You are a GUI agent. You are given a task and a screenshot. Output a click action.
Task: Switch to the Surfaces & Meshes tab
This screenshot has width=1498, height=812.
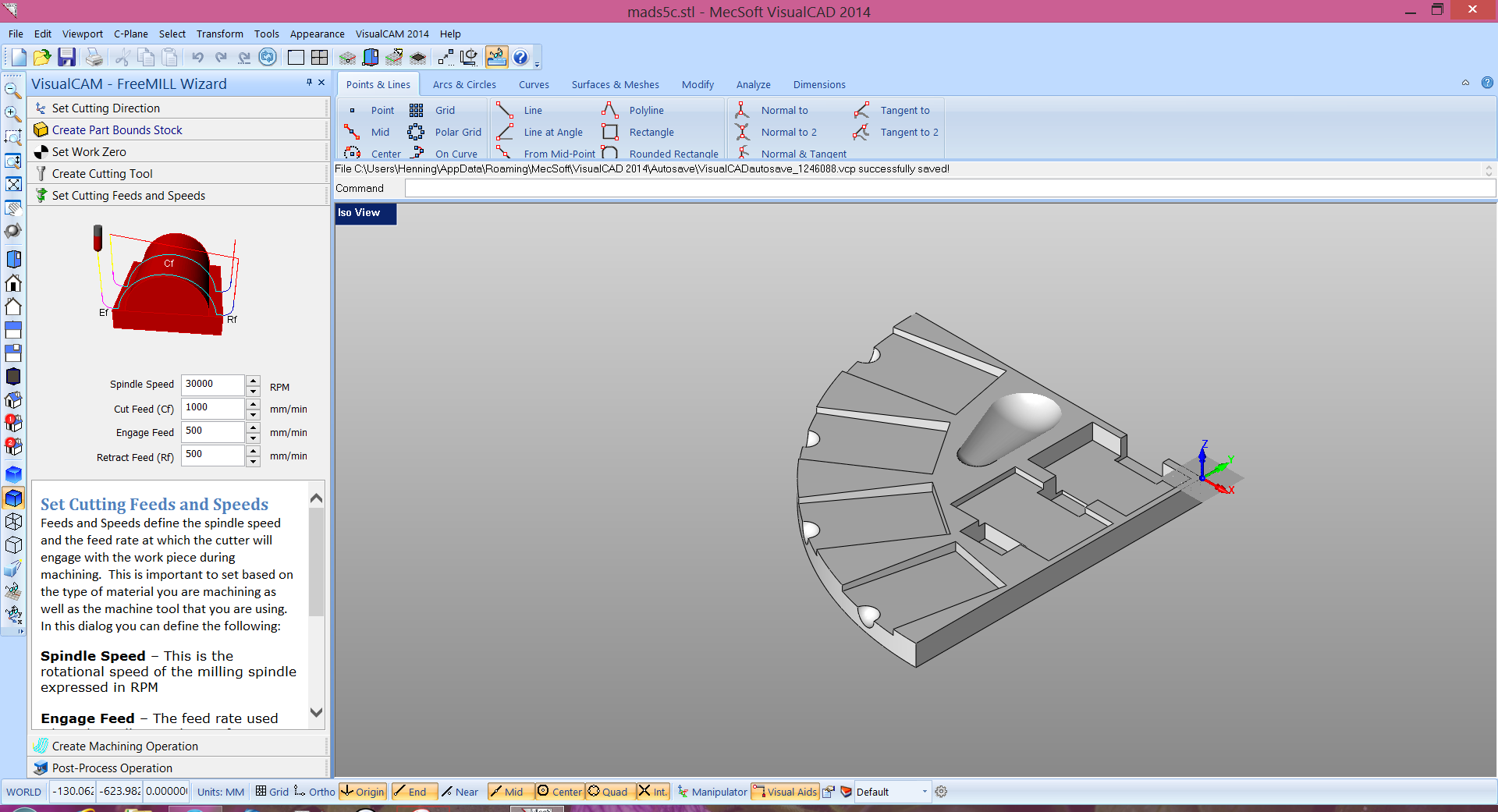coord(615,85)
